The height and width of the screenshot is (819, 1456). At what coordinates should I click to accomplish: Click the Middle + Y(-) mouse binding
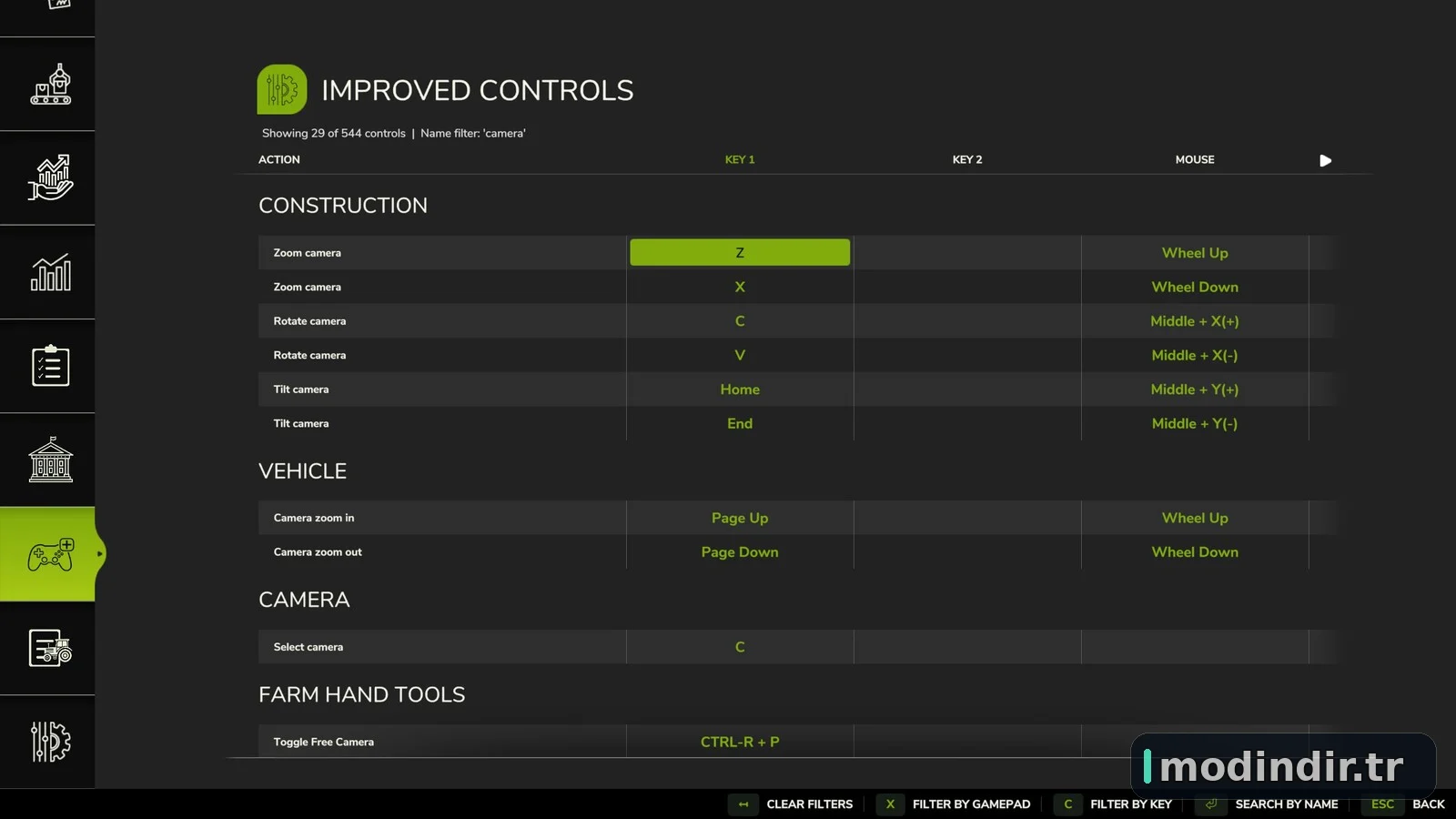(1195, 423)
